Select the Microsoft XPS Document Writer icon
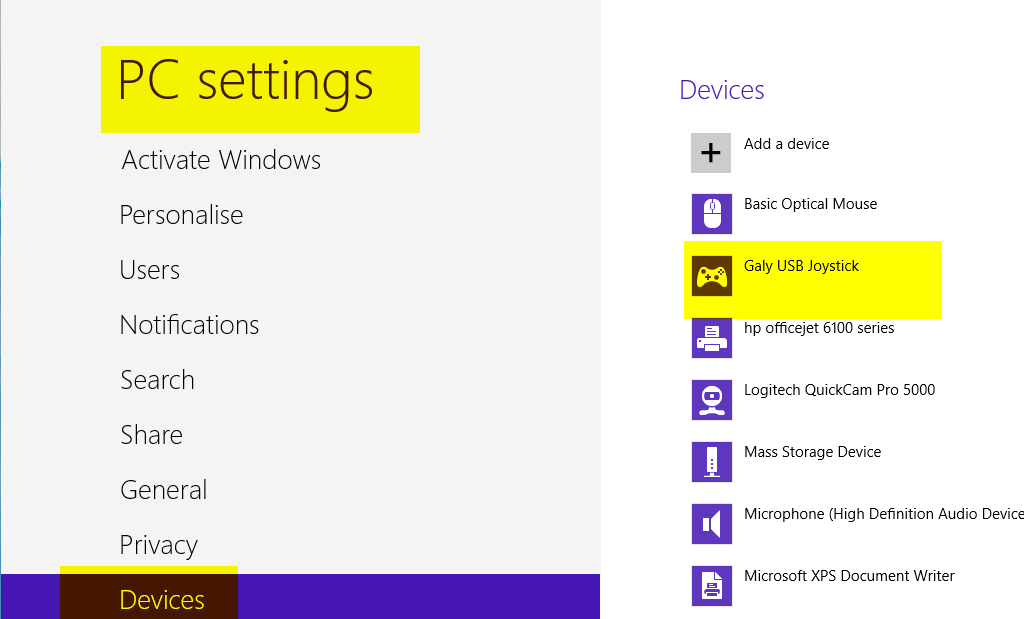Viewport: 1024px width, 619px height. coord(712,586)
